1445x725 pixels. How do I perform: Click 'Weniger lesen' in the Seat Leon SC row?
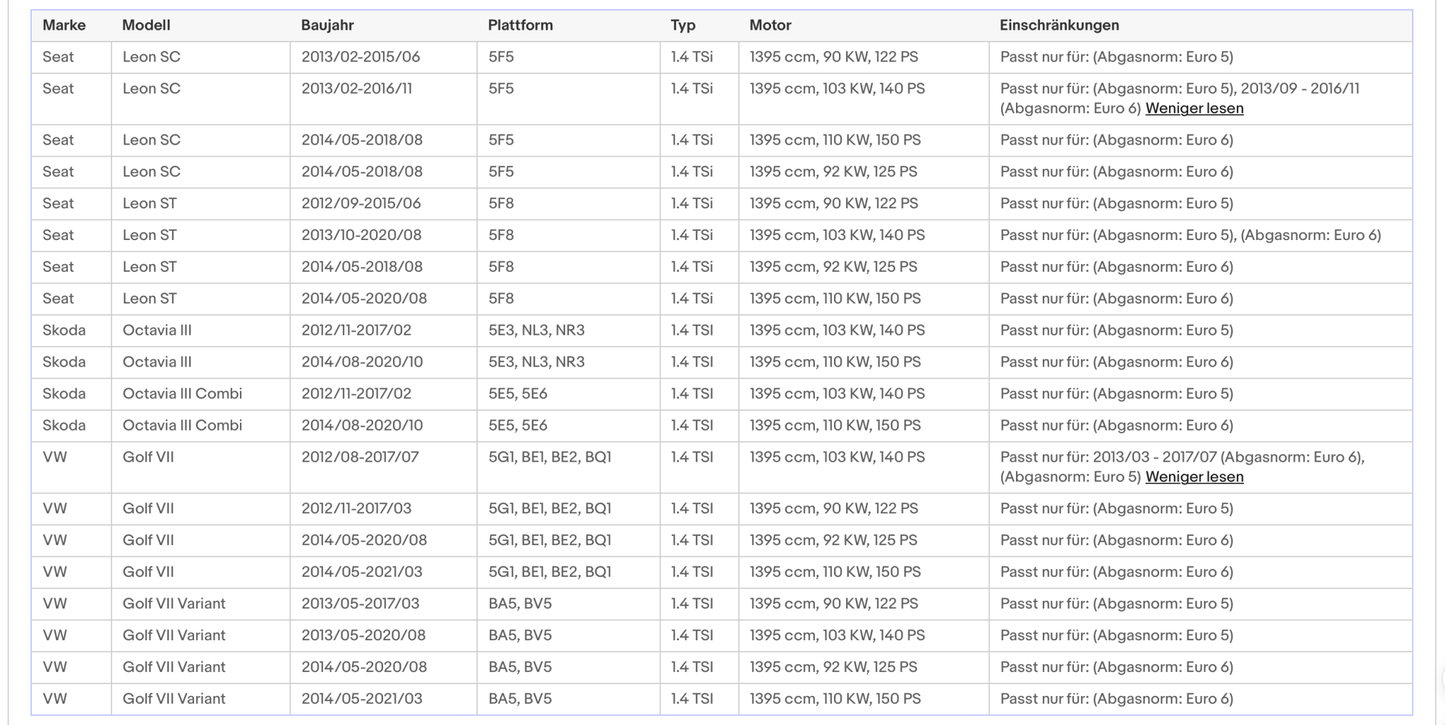point(1194,109)
